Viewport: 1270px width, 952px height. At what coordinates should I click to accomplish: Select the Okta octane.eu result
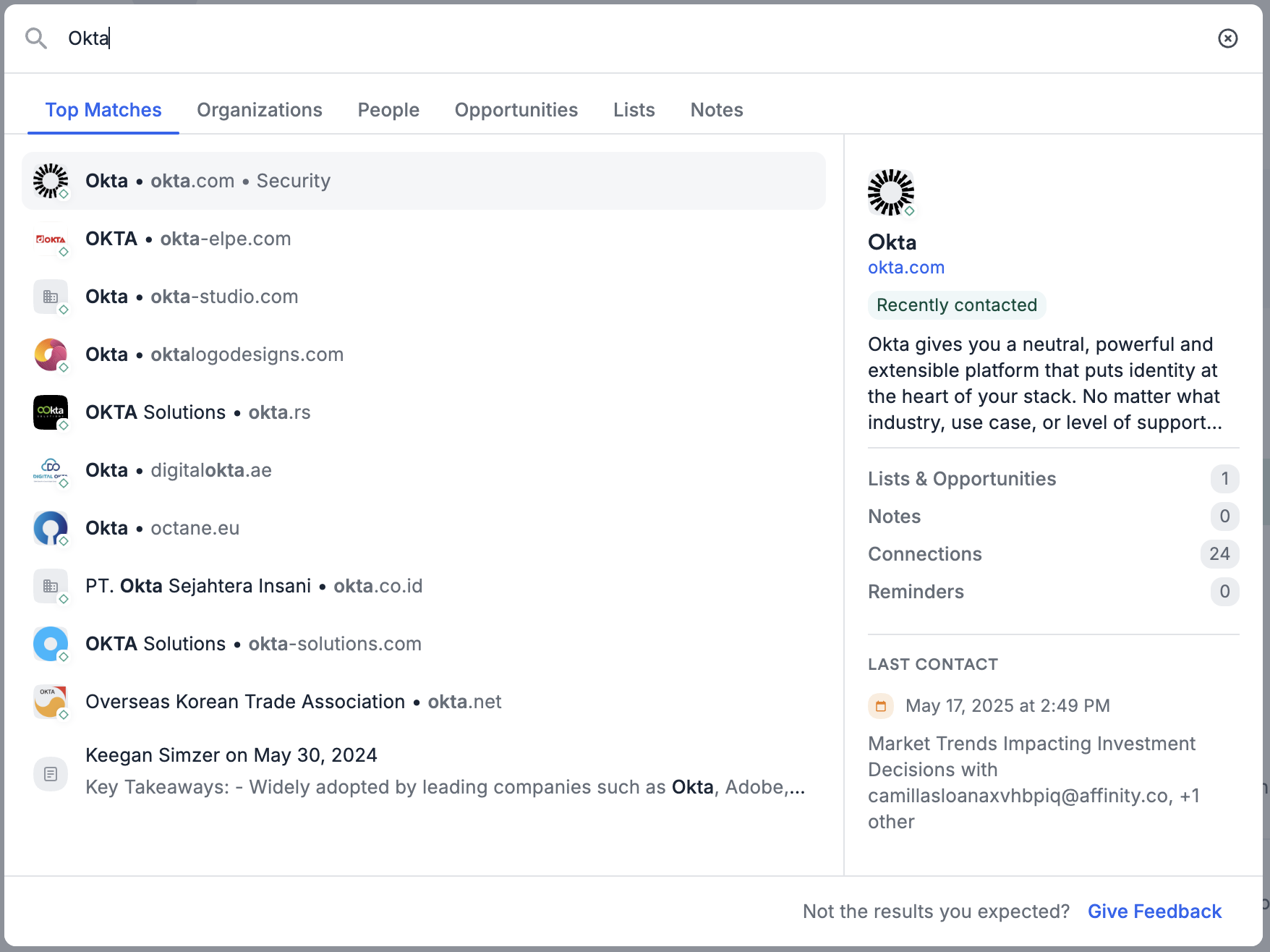click(x=424, y=528)
